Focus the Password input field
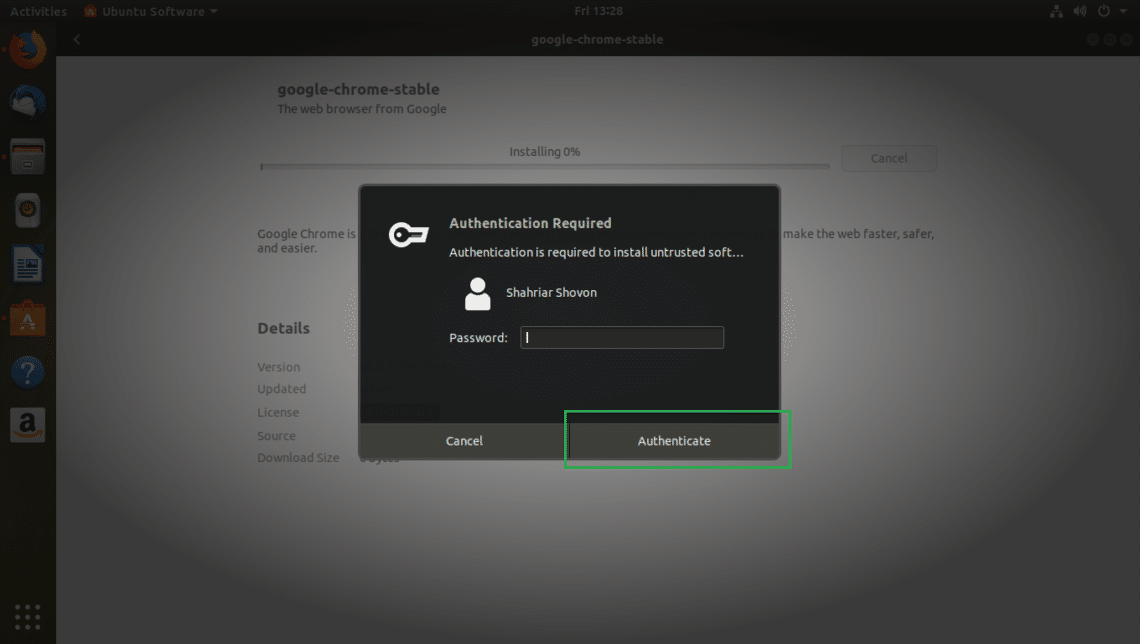 click(622, 337)
